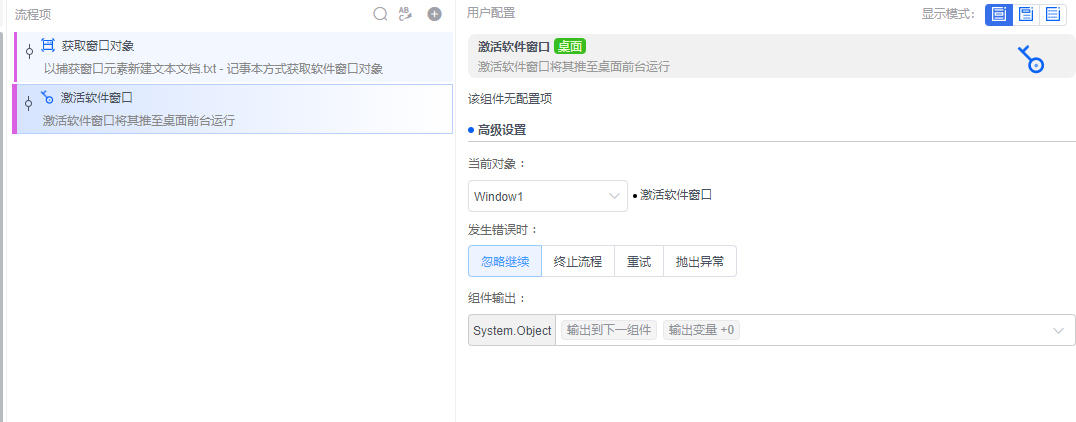This screenshot has width=1076, height=422.
Task: Click the 输出到下一组件 tag
Action: coord(609,330)
